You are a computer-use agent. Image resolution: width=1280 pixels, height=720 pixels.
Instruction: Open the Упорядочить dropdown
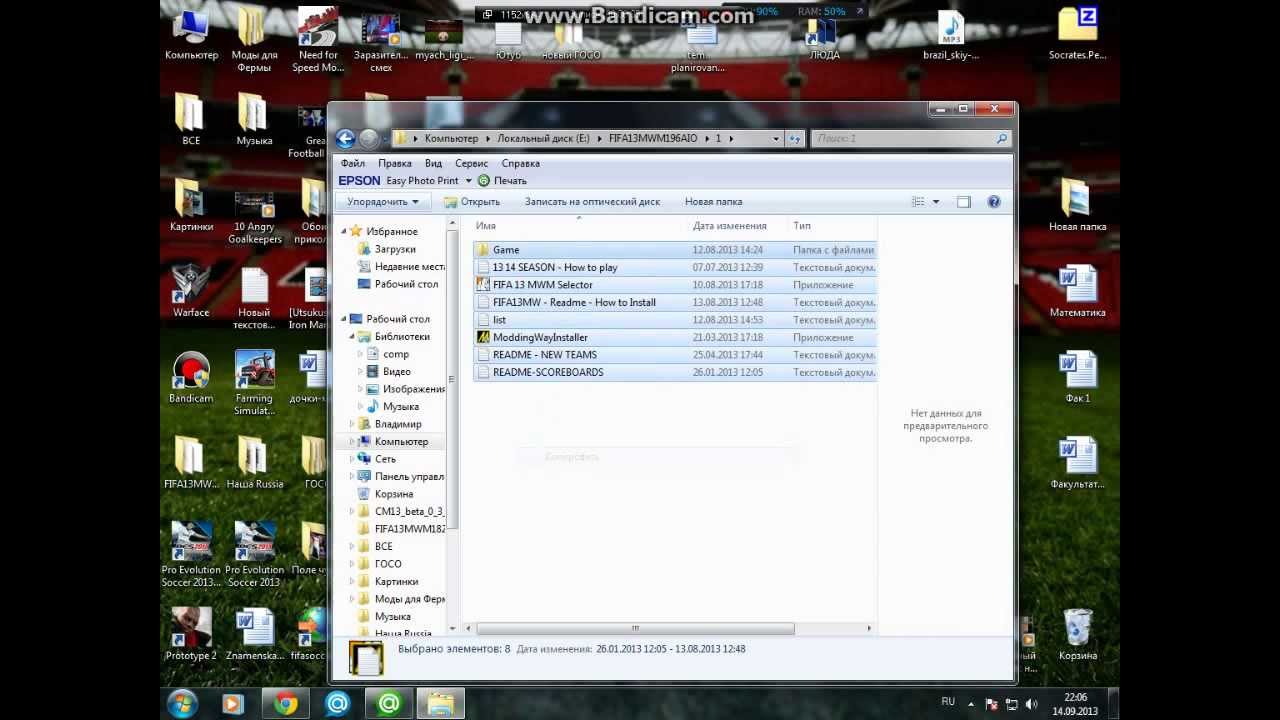[x=382, y=202]
